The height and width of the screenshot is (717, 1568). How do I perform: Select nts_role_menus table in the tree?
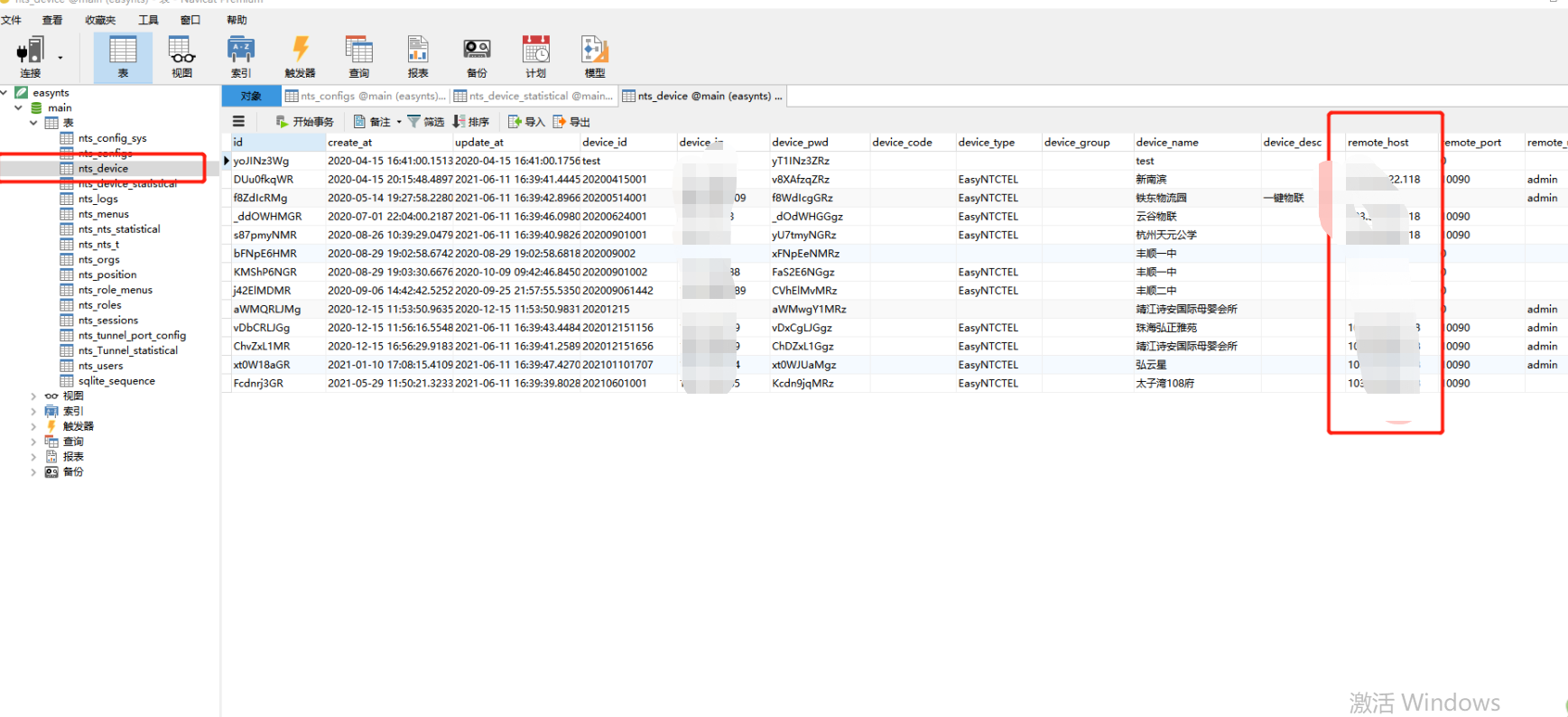[115, 290]
